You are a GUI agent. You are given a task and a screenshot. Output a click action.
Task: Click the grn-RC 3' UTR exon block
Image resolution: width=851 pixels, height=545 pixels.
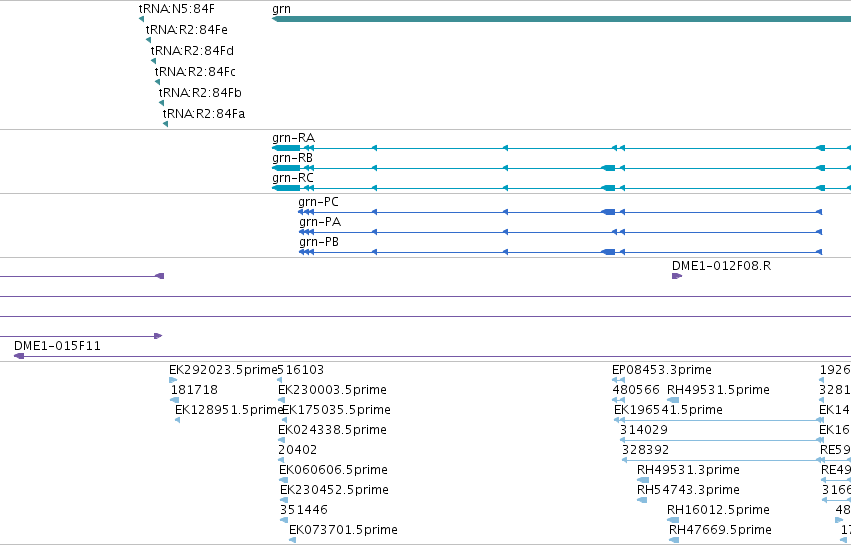pos(286,188)
